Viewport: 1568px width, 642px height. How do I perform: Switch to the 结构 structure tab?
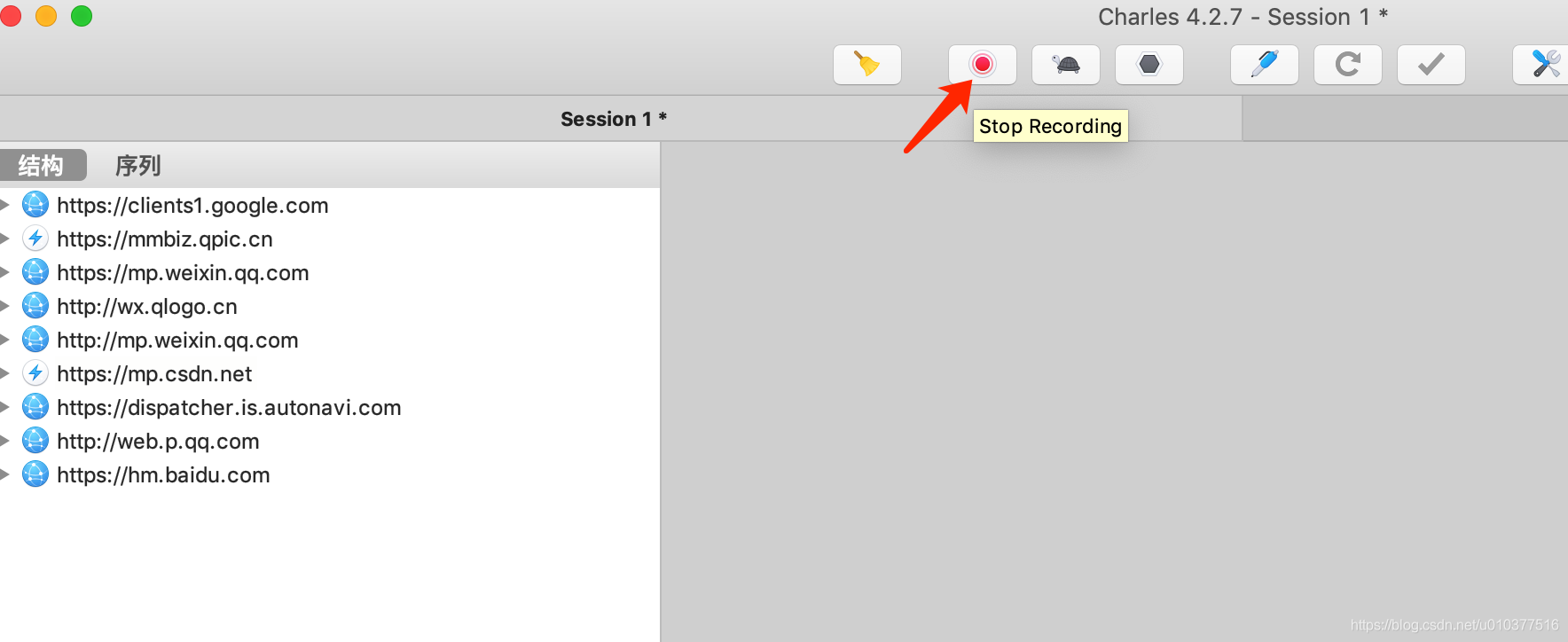[x=42, y=165]
